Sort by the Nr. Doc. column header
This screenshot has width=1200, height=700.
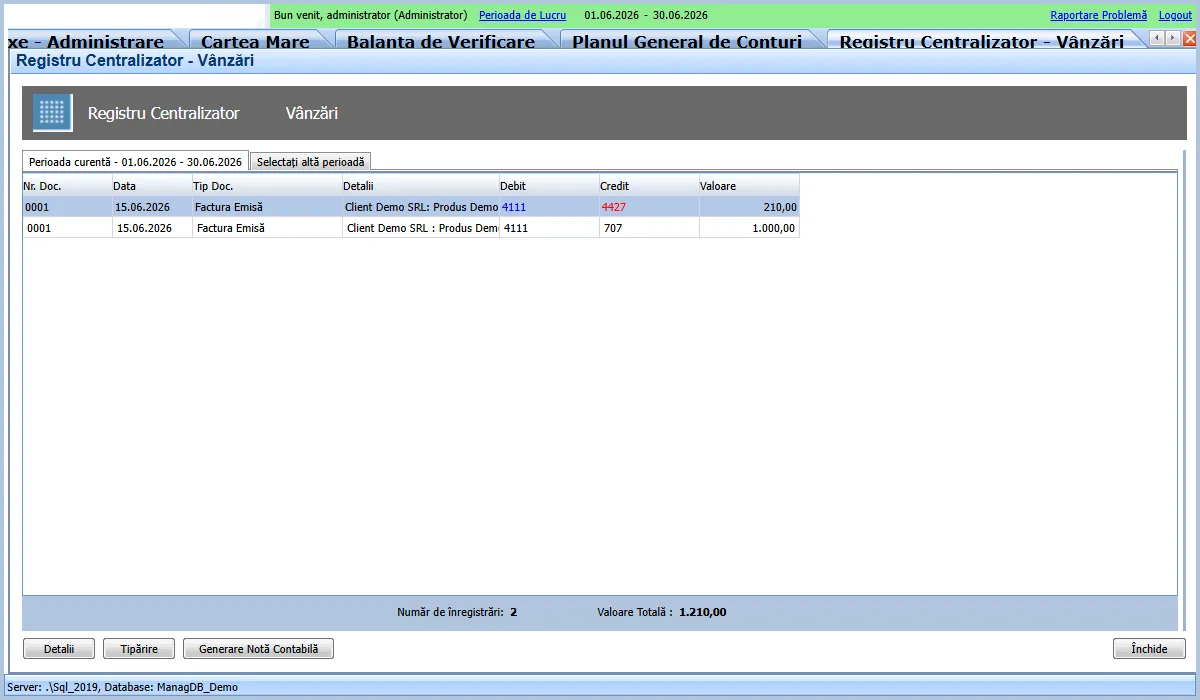point(67,186)
